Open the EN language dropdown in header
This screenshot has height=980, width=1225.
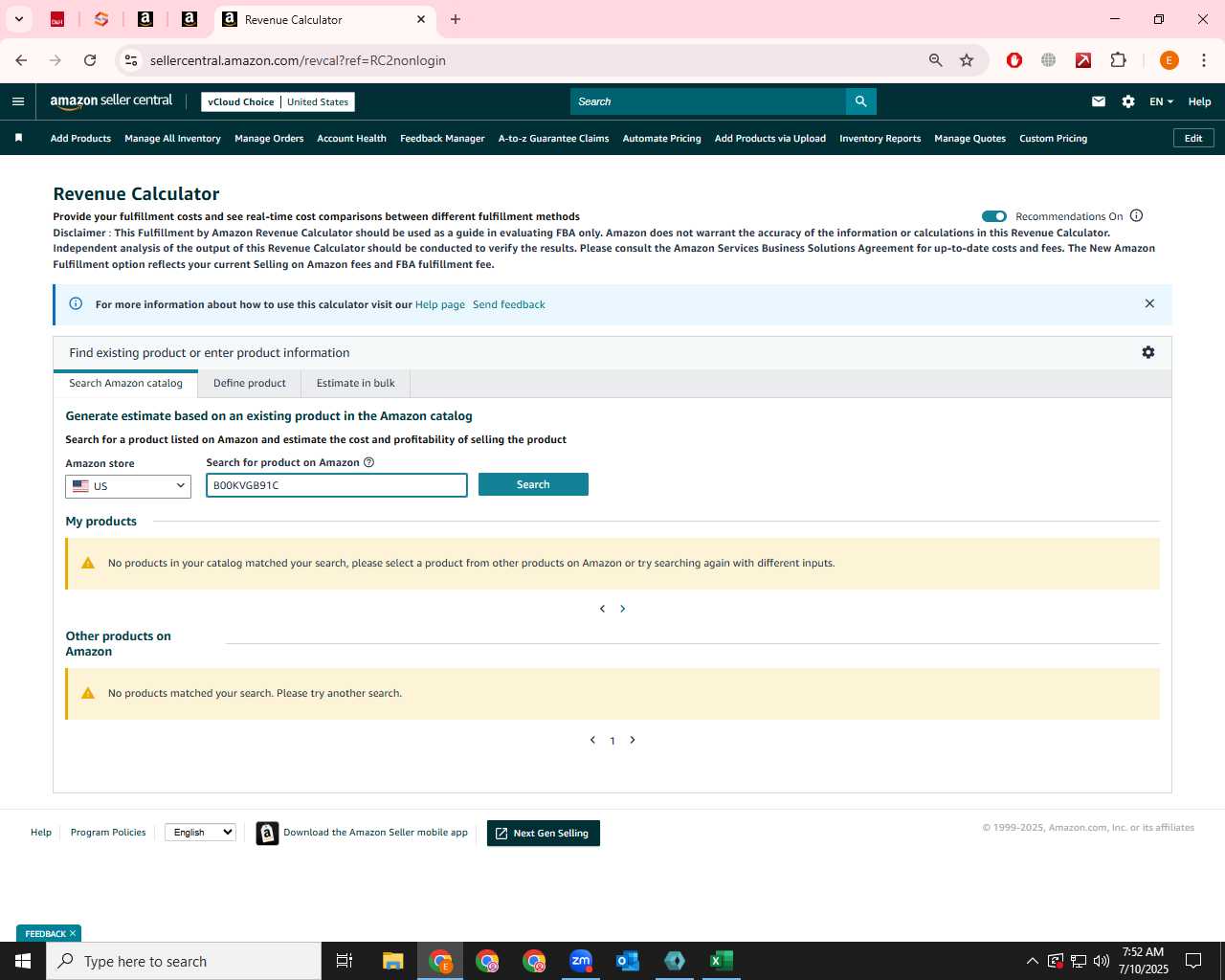coord(1161,101)
